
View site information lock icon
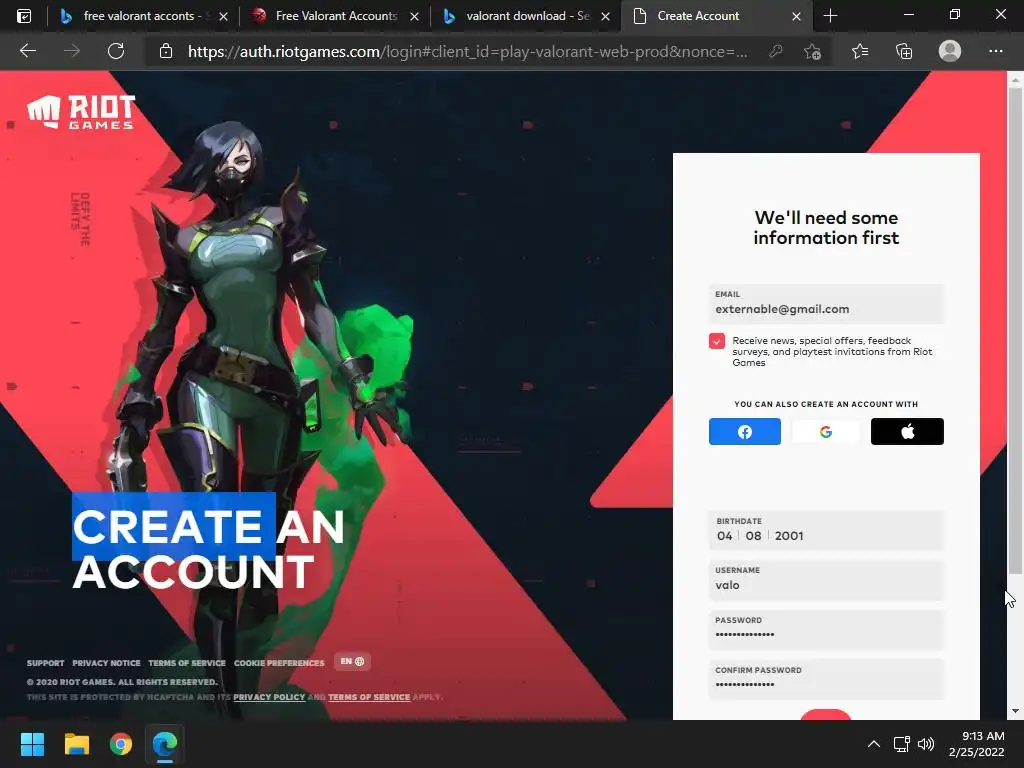tap(166, 51)
